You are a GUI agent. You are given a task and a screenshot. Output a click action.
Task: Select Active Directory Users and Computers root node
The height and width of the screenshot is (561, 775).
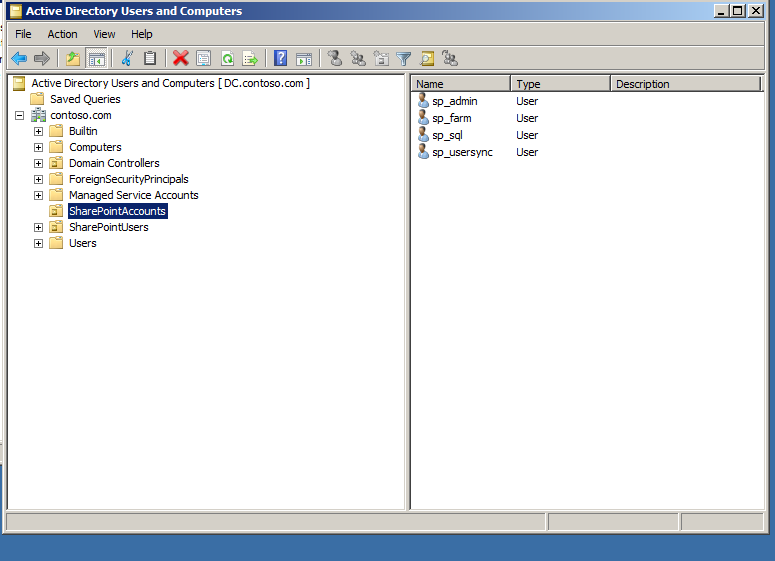[x=171, y=83]
